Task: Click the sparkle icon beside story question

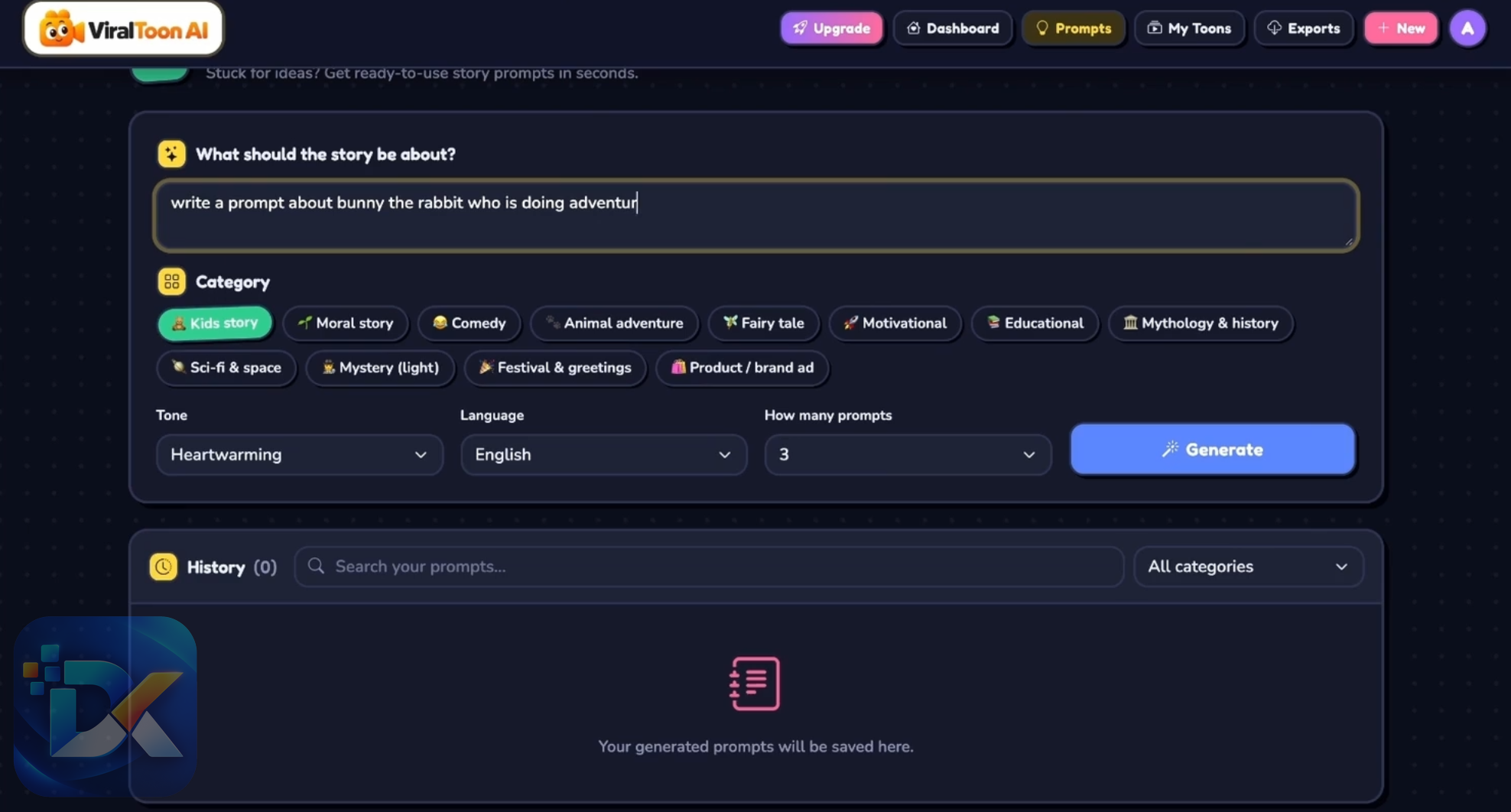Action: coord(171,154)
